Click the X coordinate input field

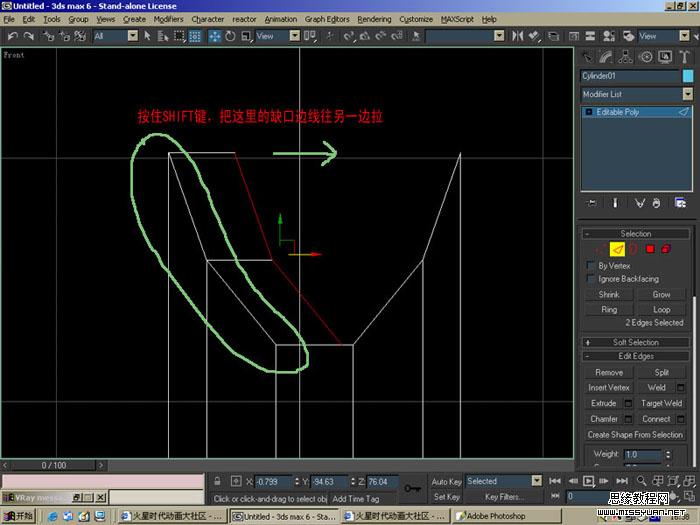tap(273, 482)
